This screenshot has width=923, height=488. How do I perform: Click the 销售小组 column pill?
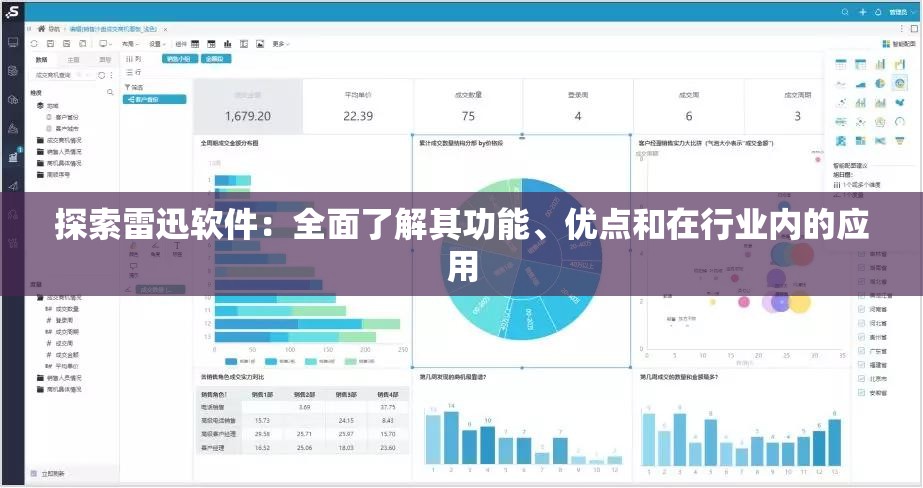[x=178, y=59]
